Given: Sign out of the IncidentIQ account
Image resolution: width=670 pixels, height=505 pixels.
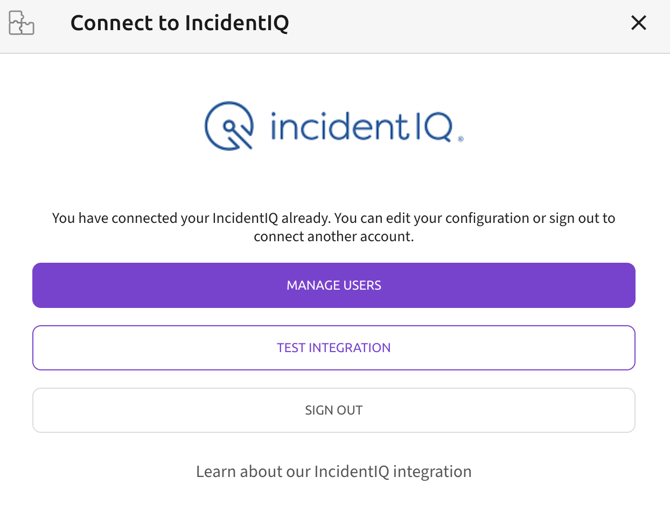Looking at the screenshot, I should tap(334, 410).
